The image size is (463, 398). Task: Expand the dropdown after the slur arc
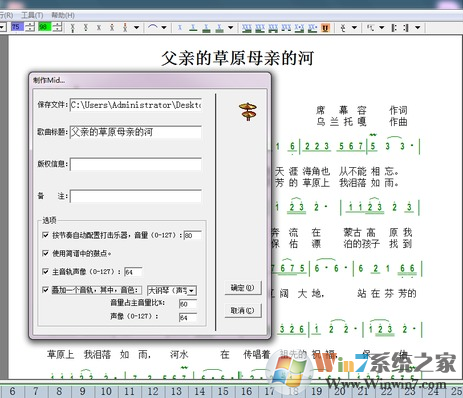tap(164, 28)
